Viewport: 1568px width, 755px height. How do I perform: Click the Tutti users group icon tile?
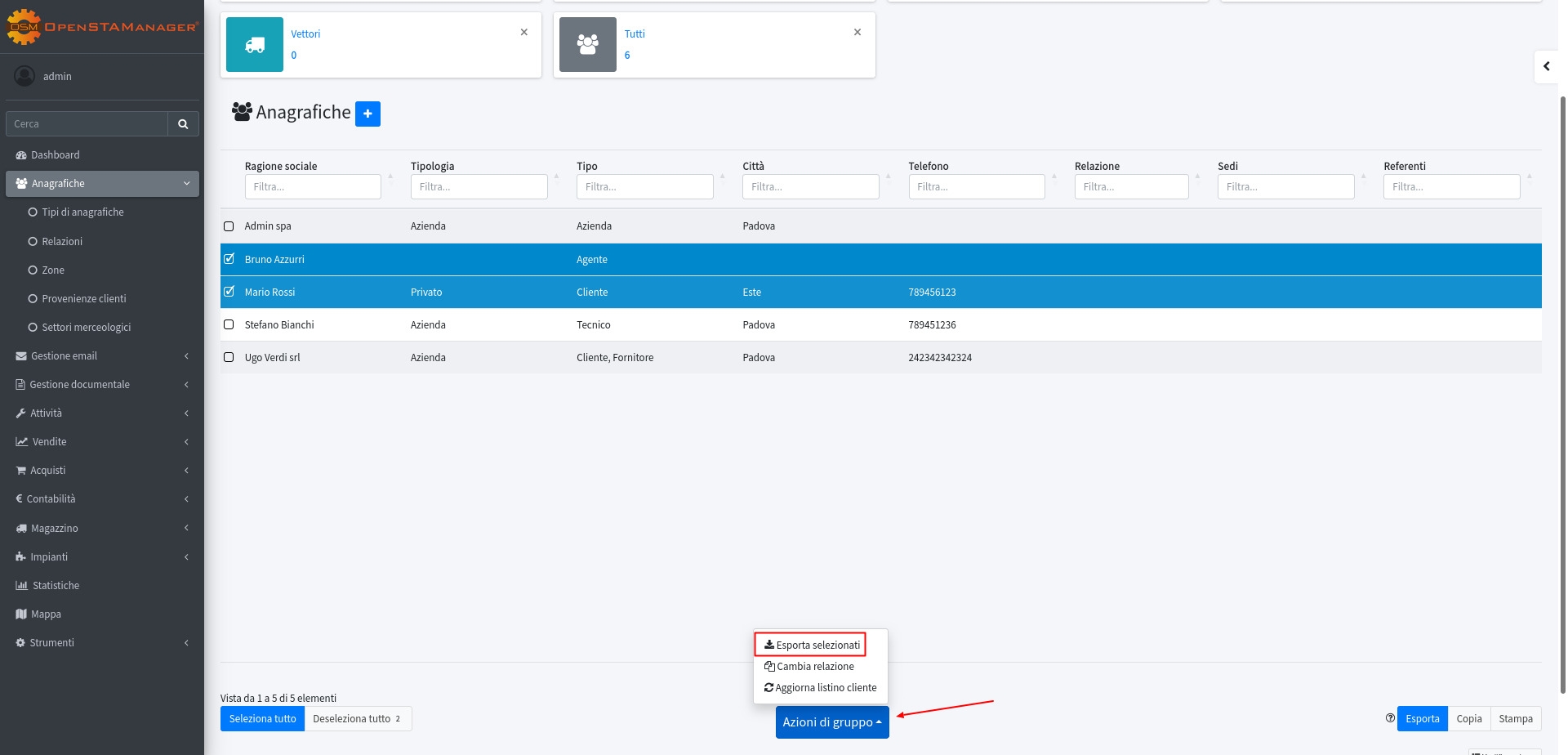(x=588, y=45)
